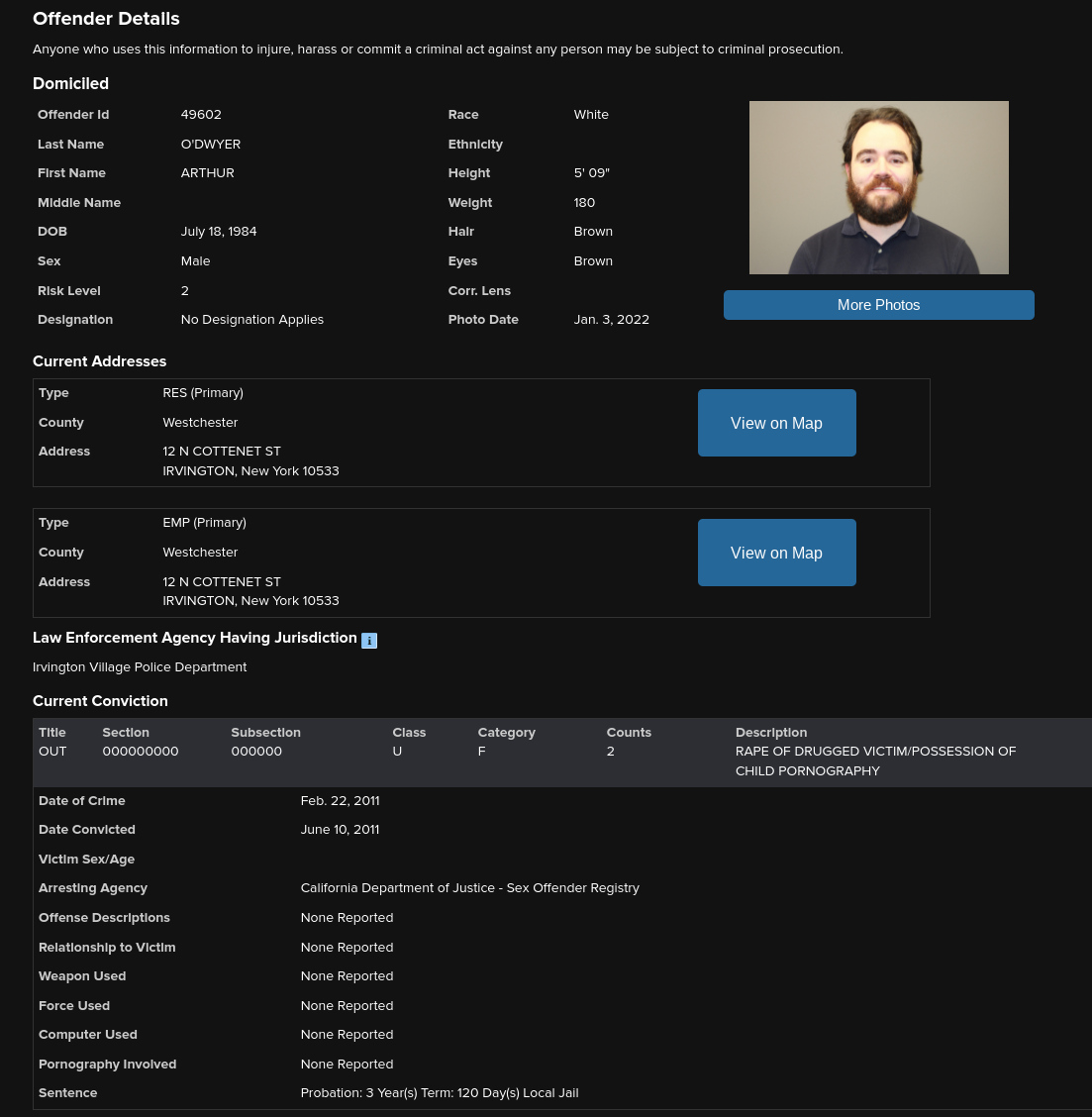Click Irvington Village Police Department text
The width and height of the screenshot is (1092, 1117).
click(x=140, y=666)
